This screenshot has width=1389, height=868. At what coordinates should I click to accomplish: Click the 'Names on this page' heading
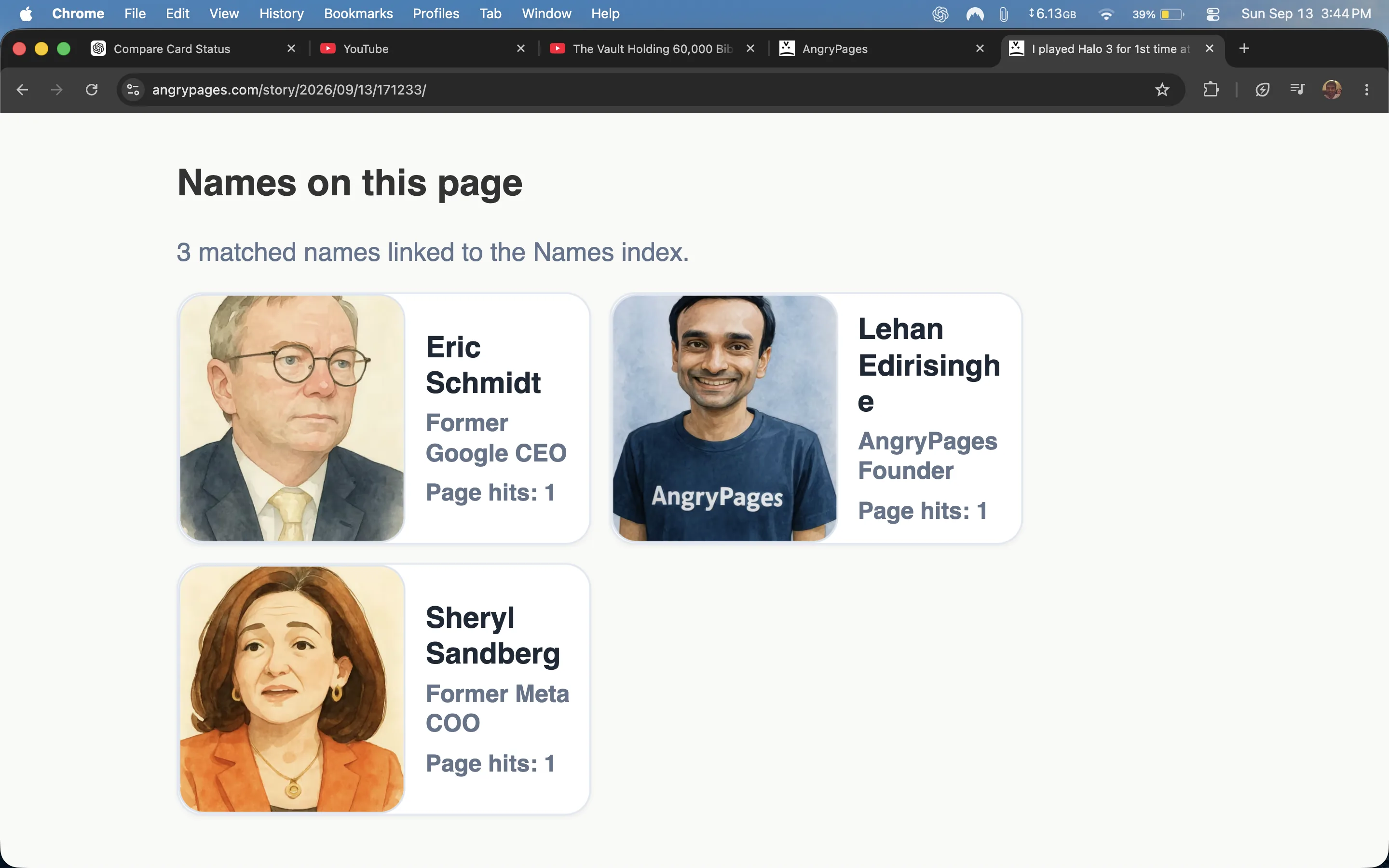[x=350, y=183]
